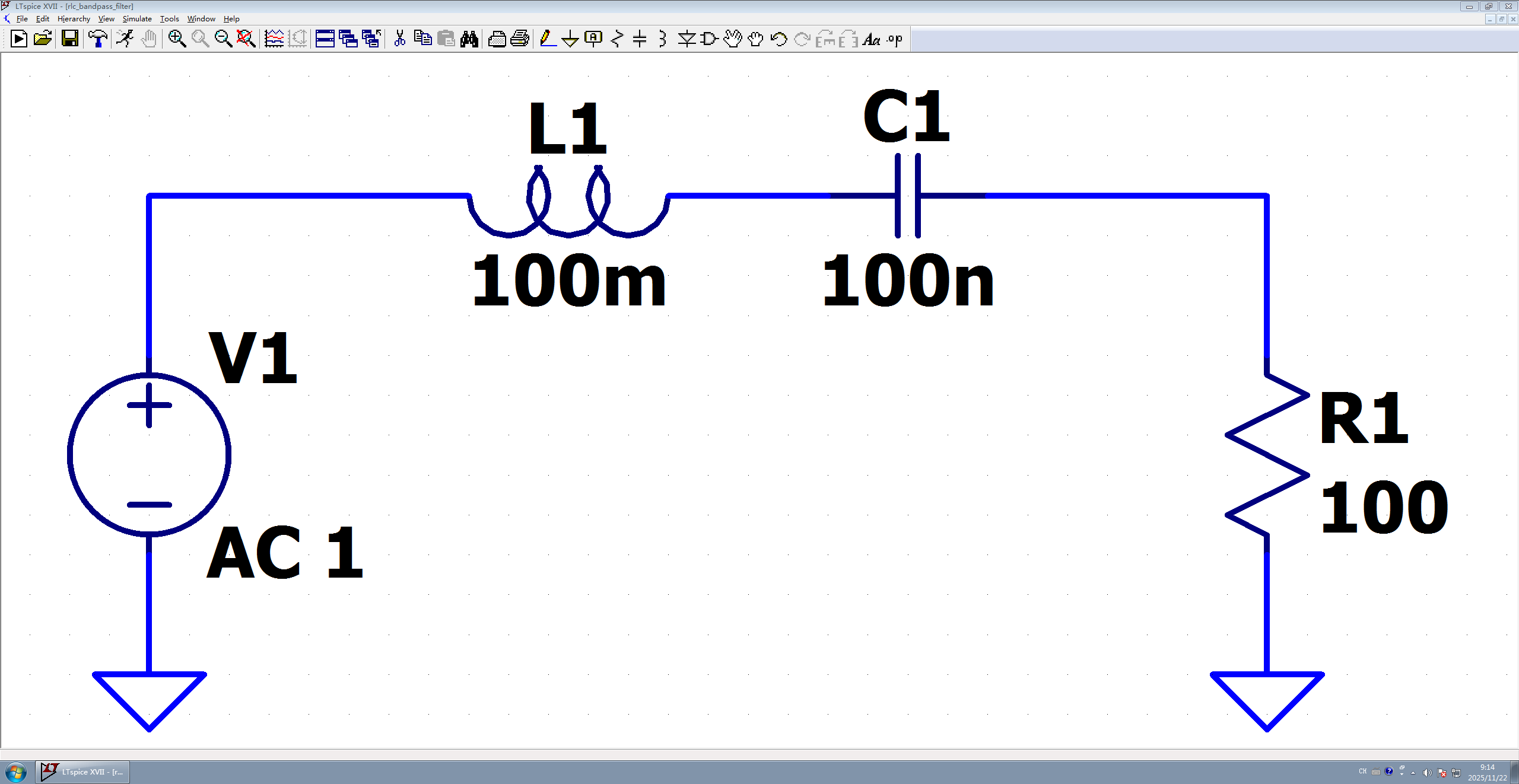Click the V1 voltage source symbol
Viewport: 1519px width, 784px height.
149,455
